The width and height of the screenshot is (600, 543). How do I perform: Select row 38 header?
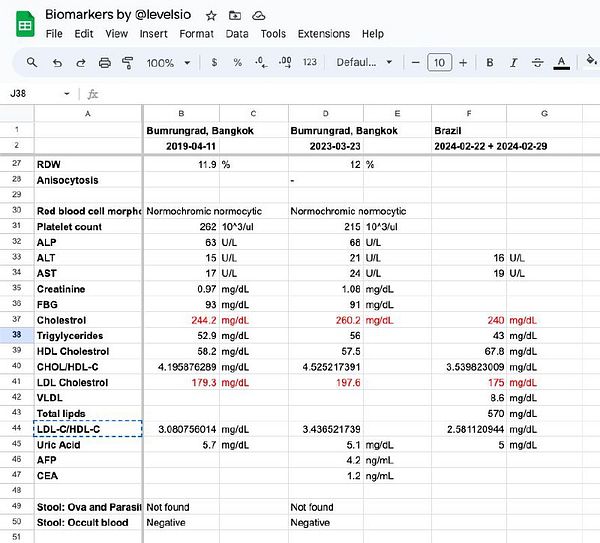point(16,335)
